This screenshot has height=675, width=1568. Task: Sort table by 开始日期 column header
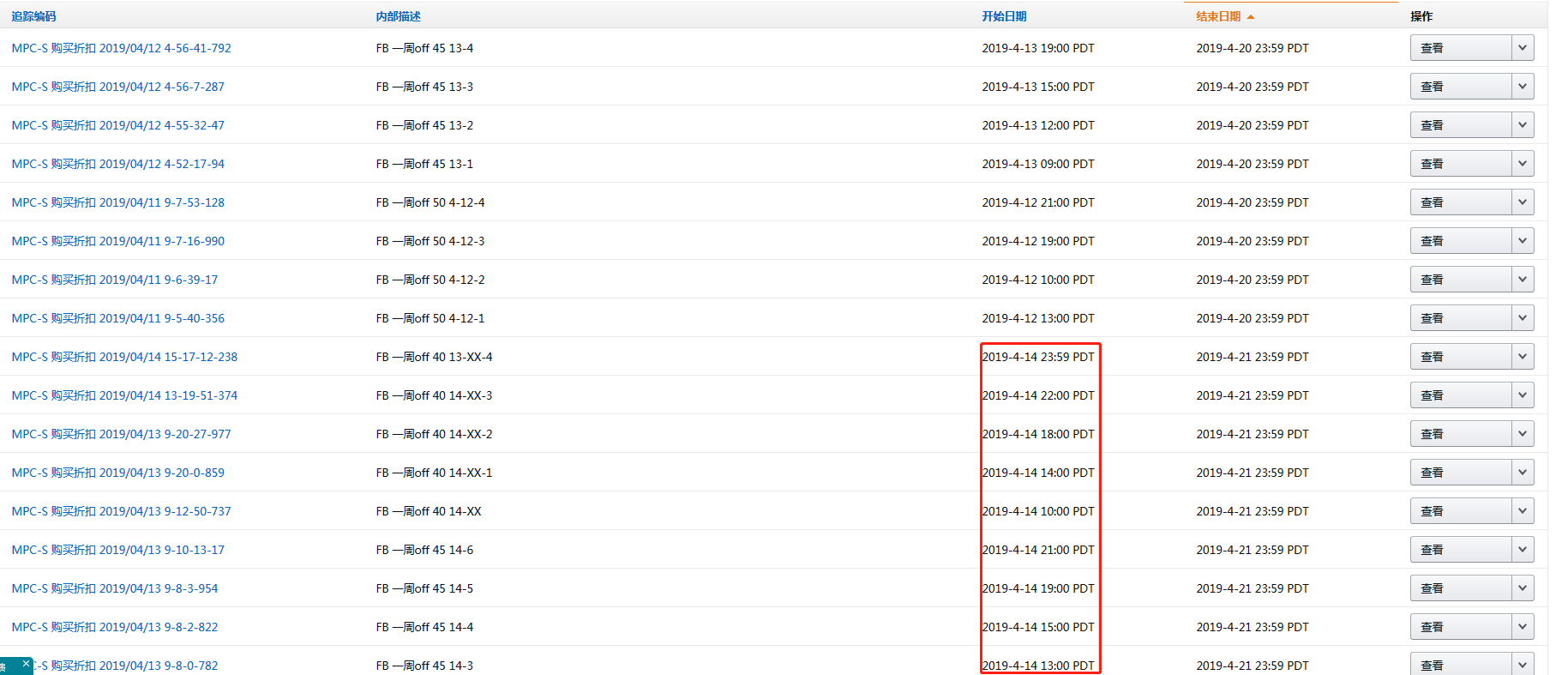tap(1004, 16)
